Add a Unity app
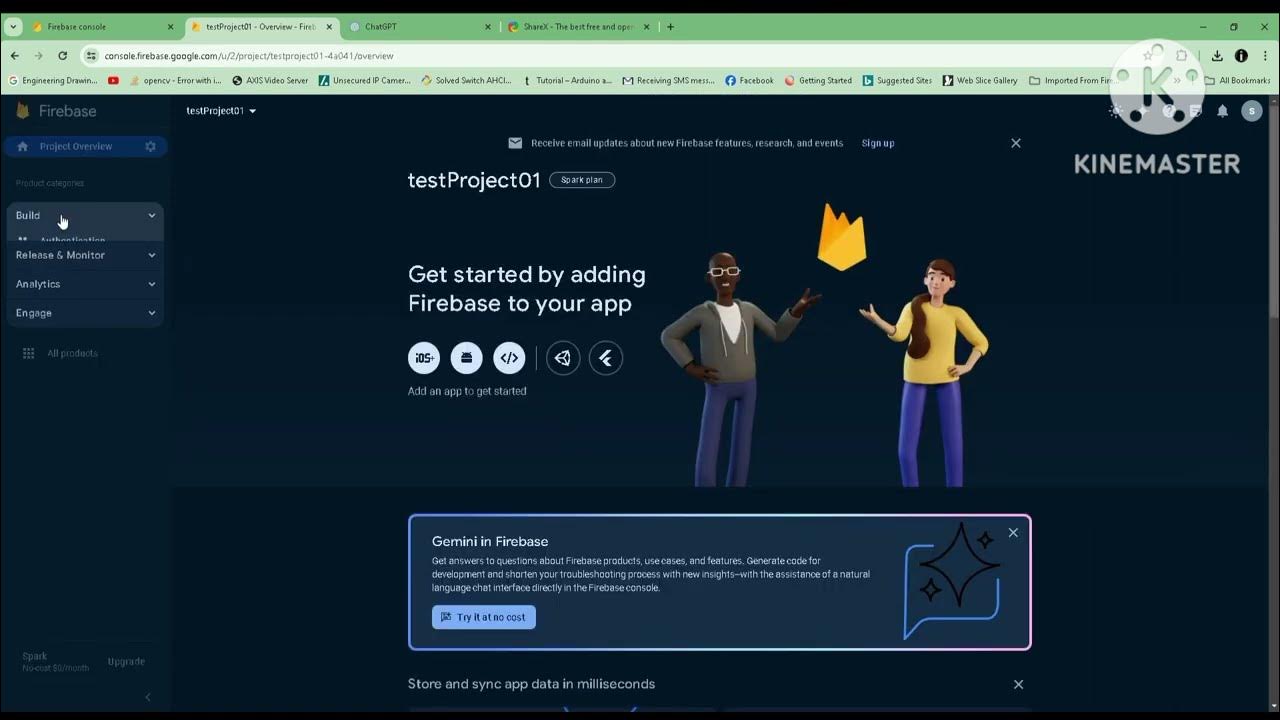 (563, 358)
